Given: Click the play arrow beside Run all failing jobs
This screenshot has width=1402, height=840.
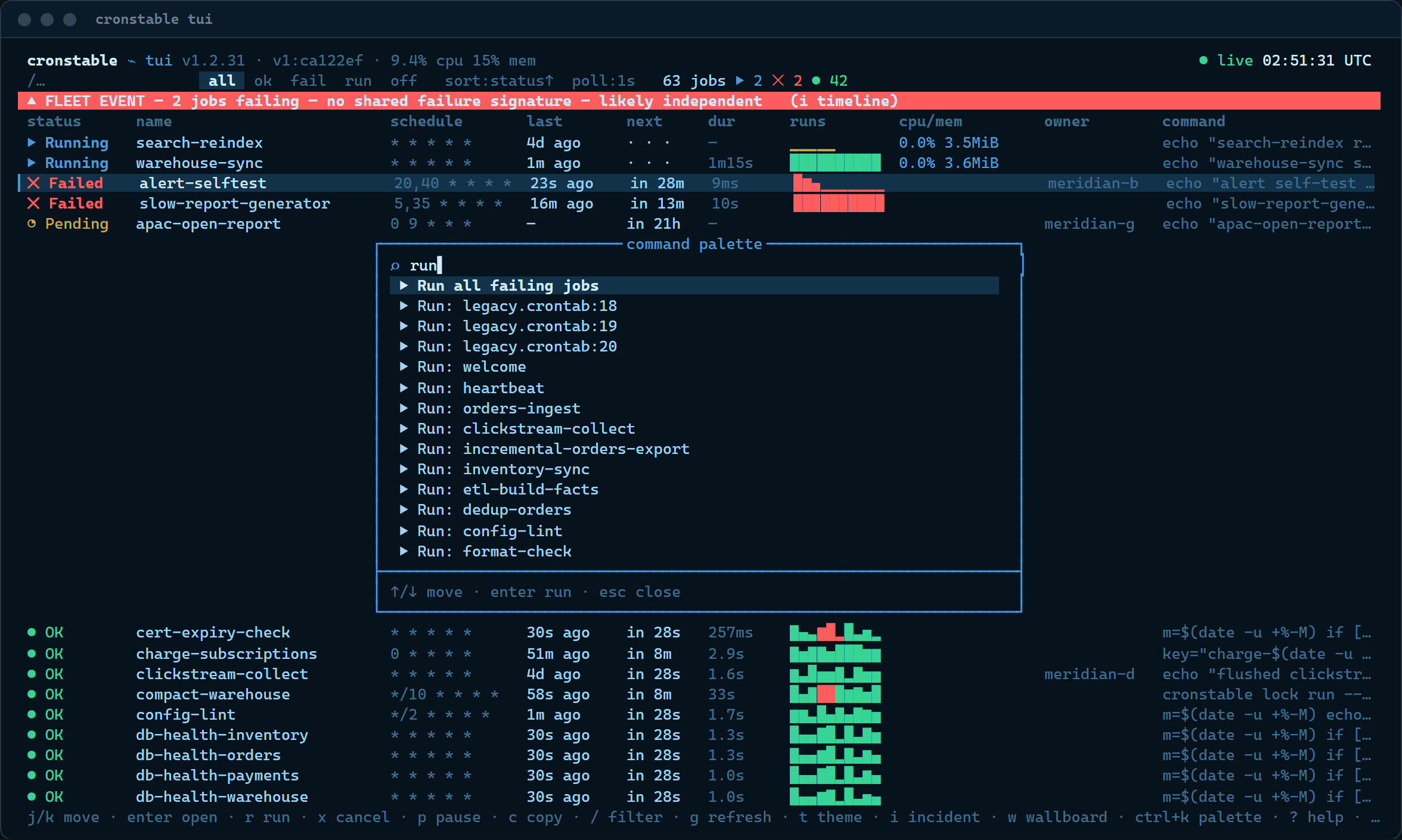Looking at the screenshot, I should [x=404, y=286].
